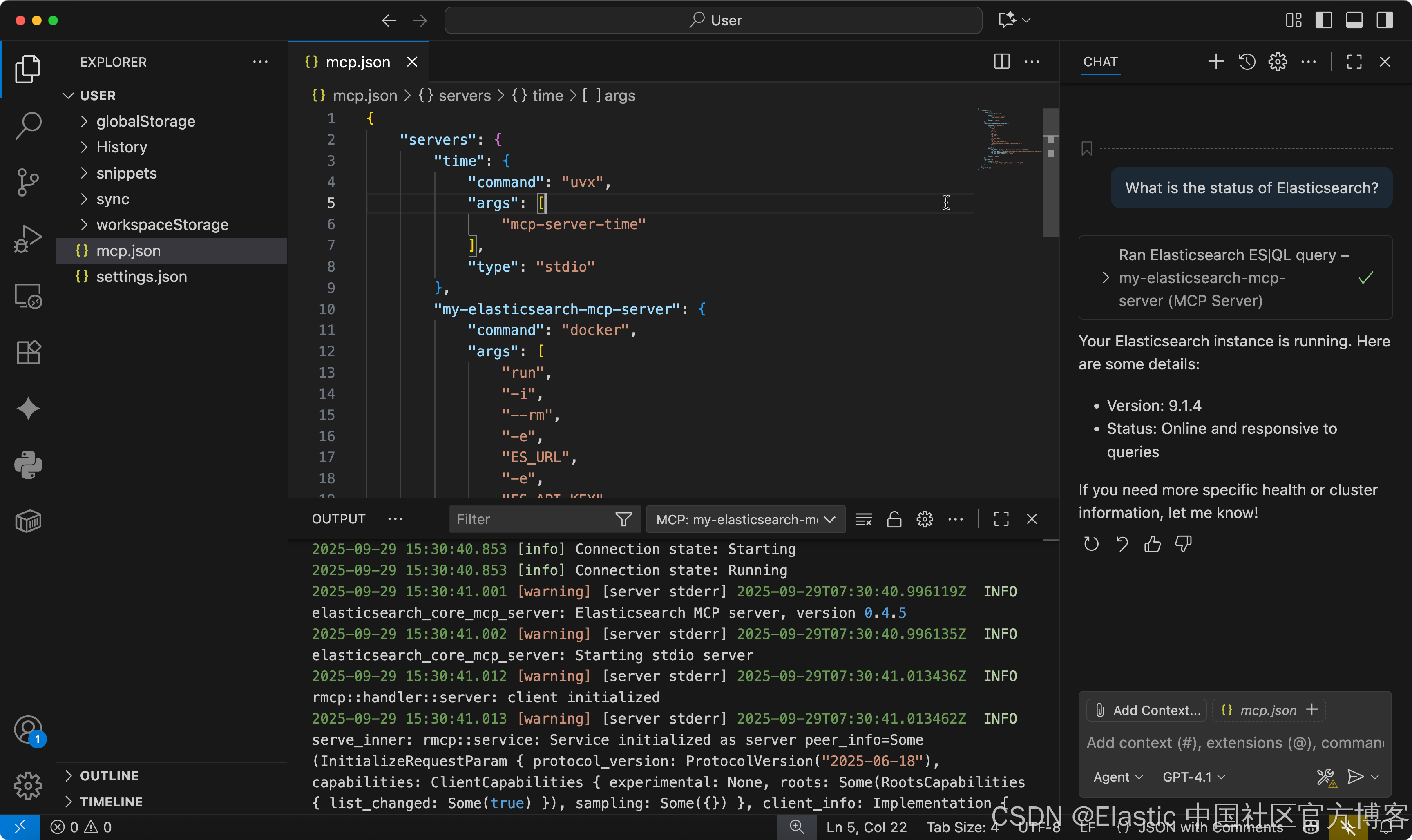Open Manage gear in activity bar
1412x840 pixels.
tap(28, 786)
